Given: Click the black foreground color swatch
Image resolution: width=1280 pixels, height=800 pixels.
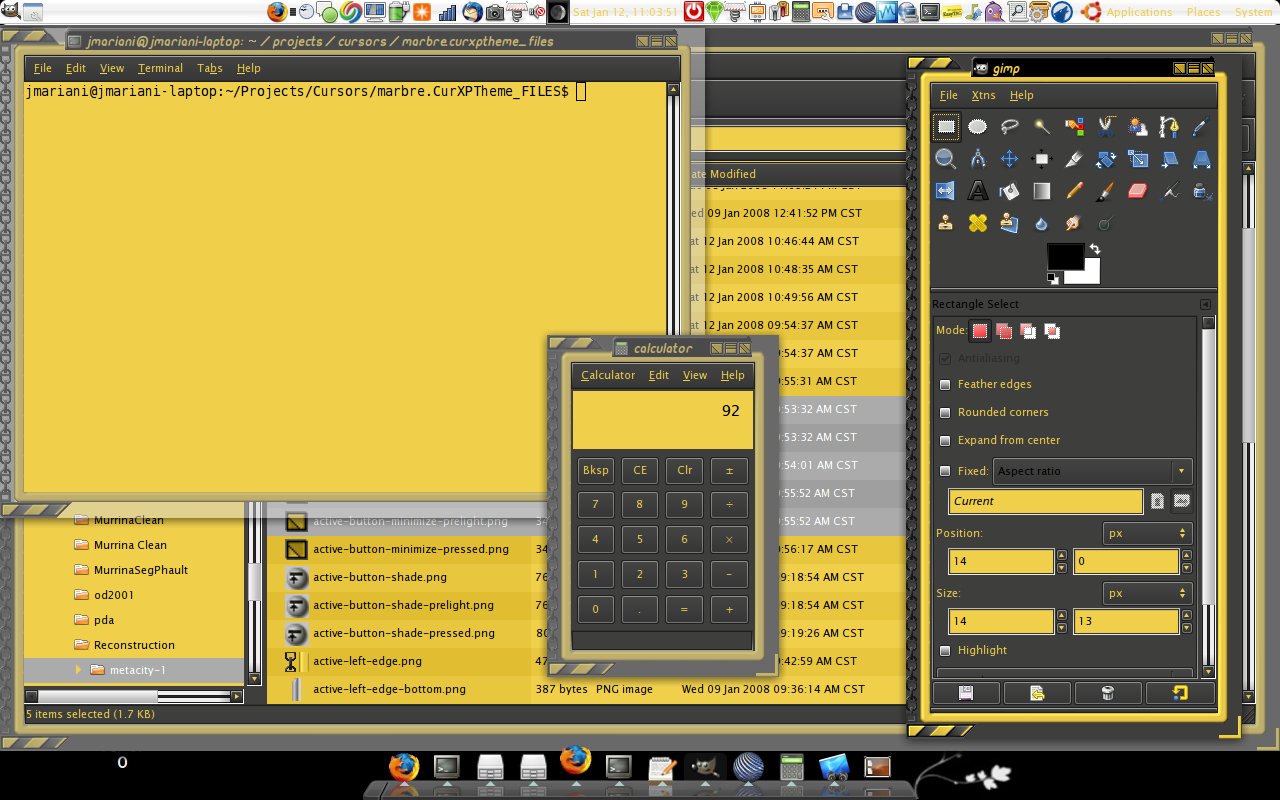Looking at the screenshot, I should (1065, 256).
